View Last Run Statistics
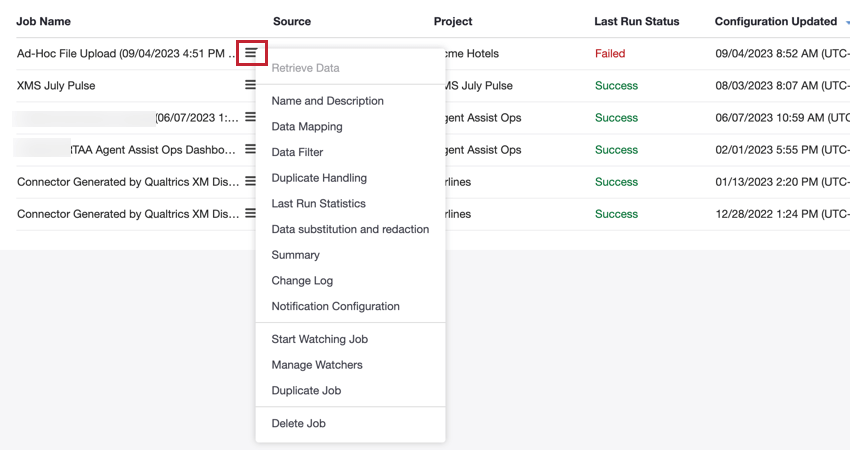850x450 pixels. 318,204
